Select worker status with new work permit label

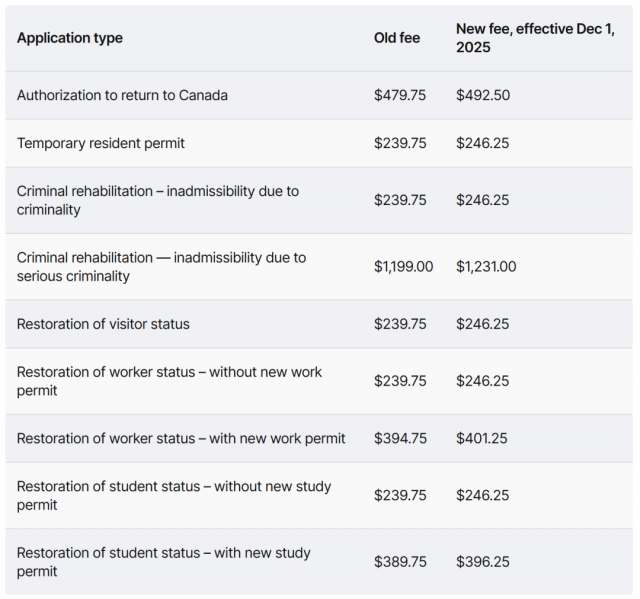click(181, 438)
